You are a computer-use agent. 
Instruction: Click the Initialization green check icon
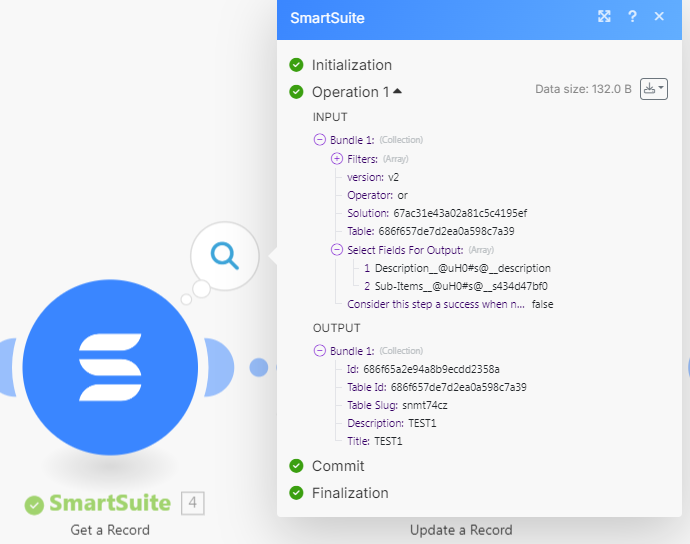pos(296,65)
